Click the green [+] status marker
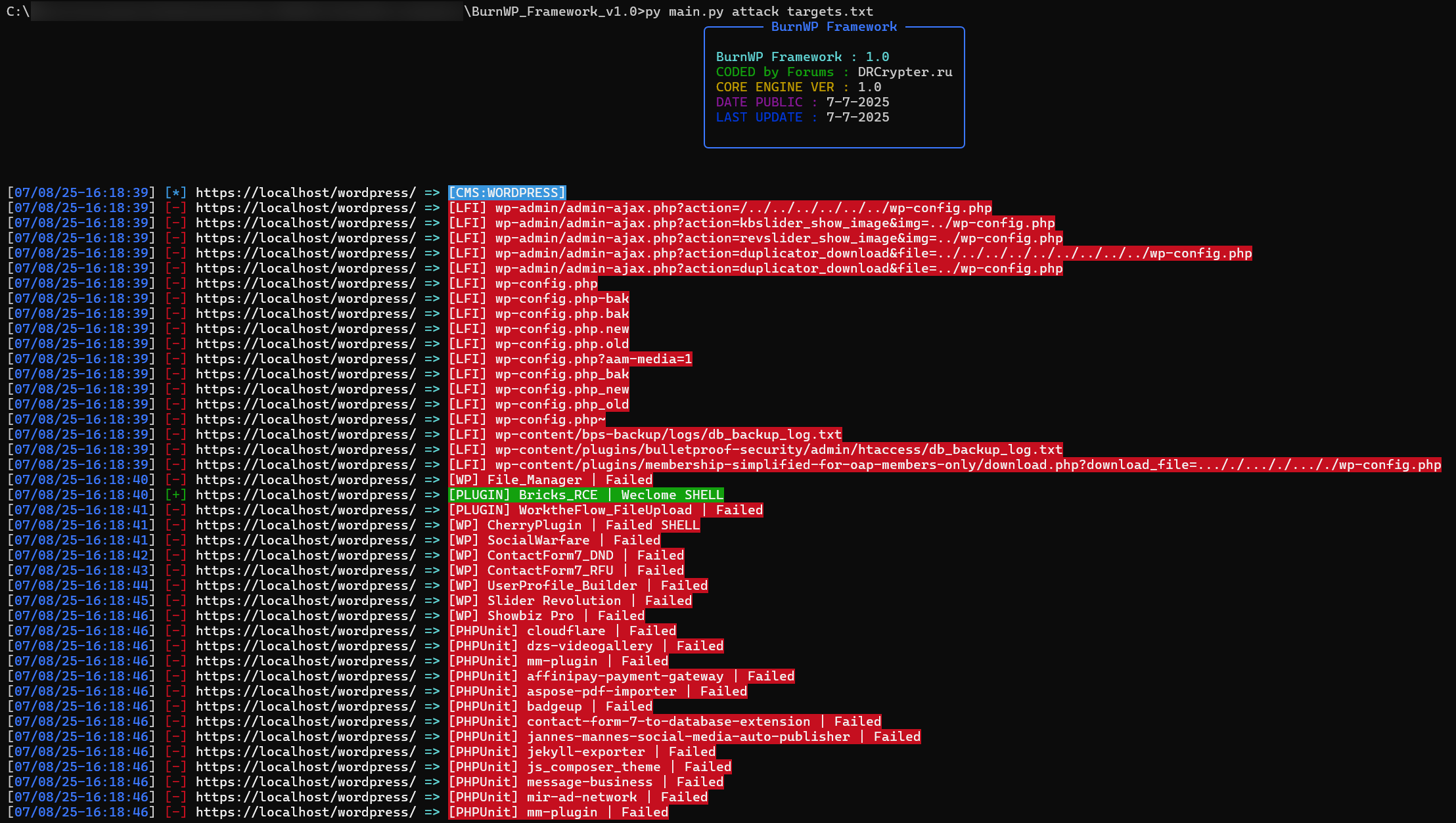Viewport: 1456px width, 823px height. tap(175, 495)
